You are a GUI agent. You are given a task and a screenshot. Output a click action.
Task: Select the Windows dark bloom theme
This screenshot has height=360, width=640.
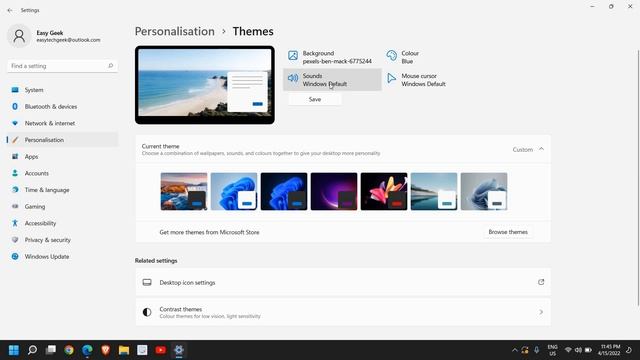(284, 191)
